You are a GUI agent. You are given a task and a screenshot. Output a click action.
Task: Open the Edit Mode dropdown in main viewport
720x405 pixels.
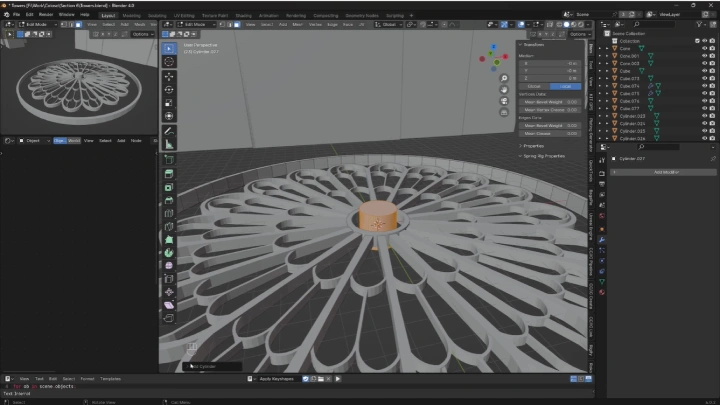click(197, 24)
